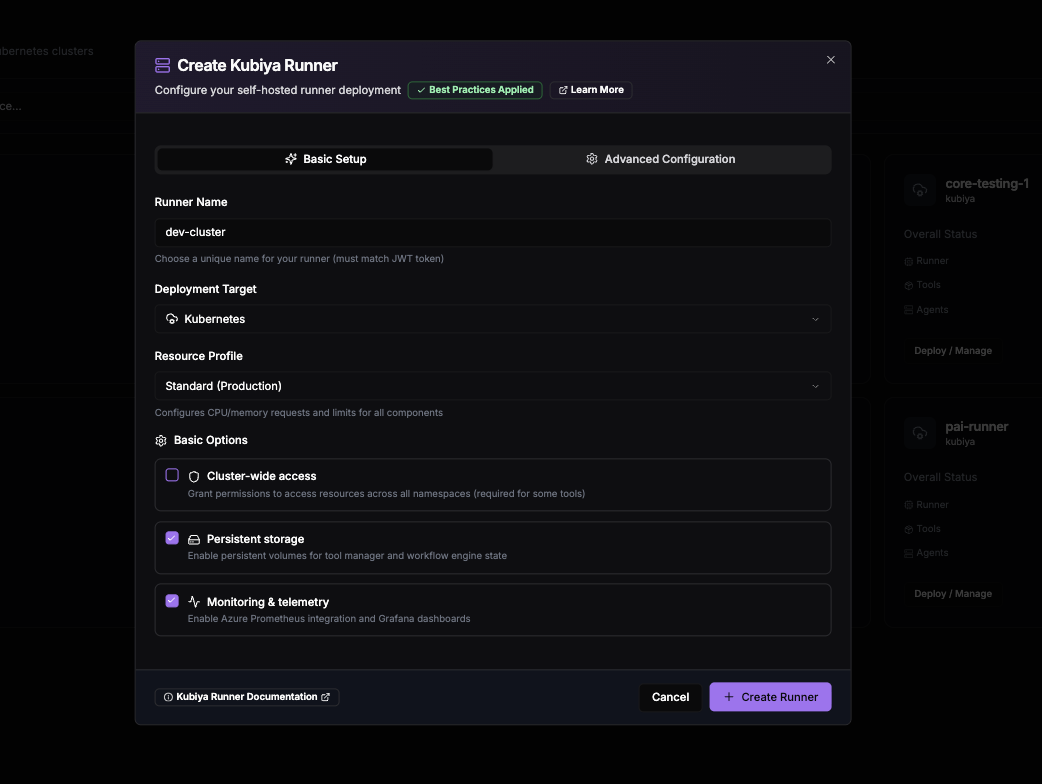
Task: Click the gear icon beside Basic Options
Action: coord(161,441)
